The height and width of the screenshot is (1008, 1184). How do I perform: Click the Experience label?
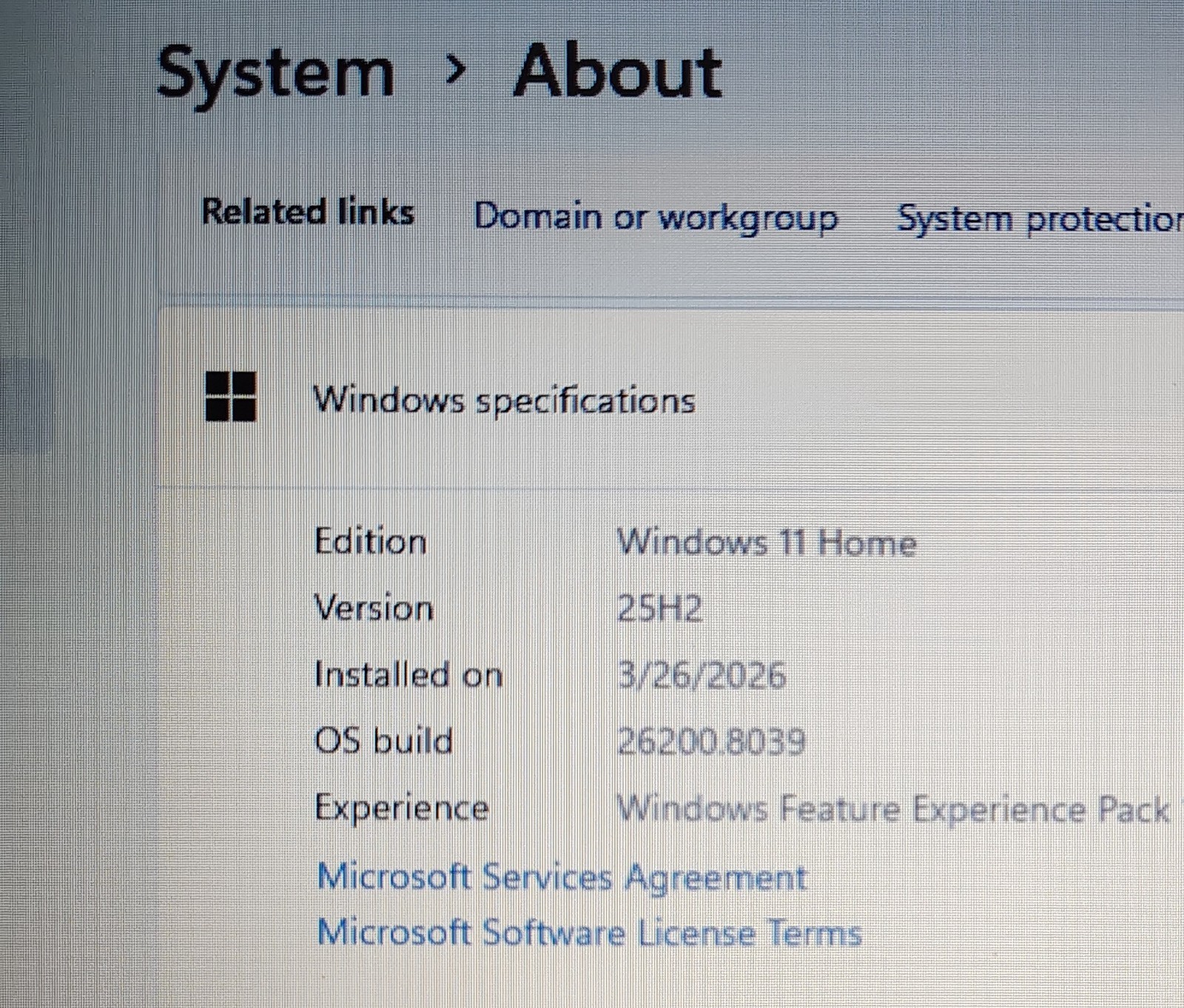402,808
